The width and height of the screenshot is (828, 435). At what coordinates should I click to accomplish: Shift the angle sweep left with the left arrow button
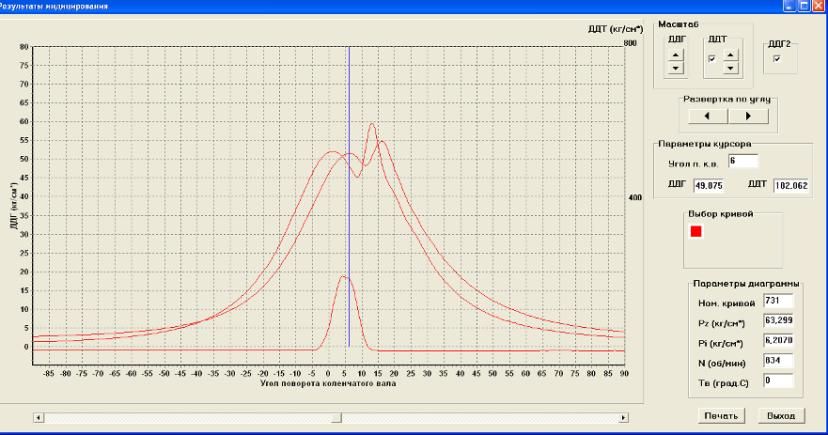[708, 116]
